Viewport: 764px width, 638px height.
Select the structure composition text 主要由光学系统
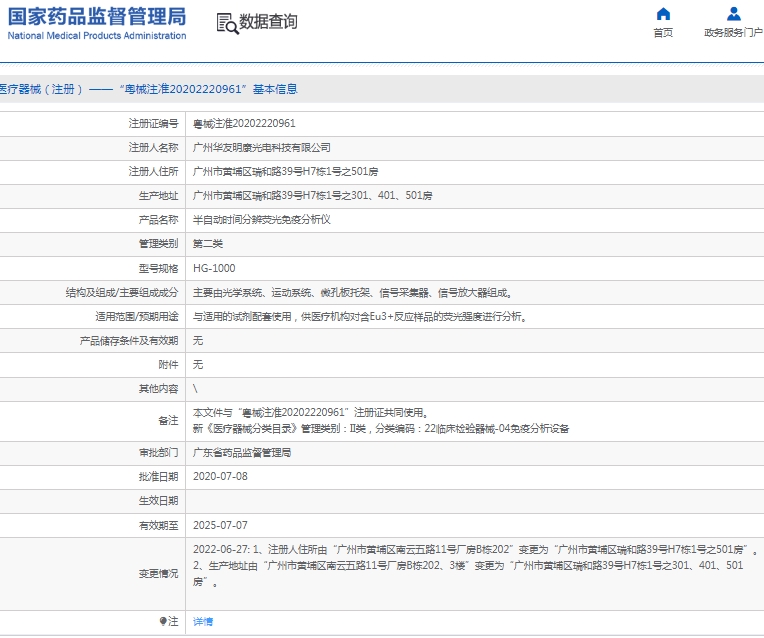[353, 292]
